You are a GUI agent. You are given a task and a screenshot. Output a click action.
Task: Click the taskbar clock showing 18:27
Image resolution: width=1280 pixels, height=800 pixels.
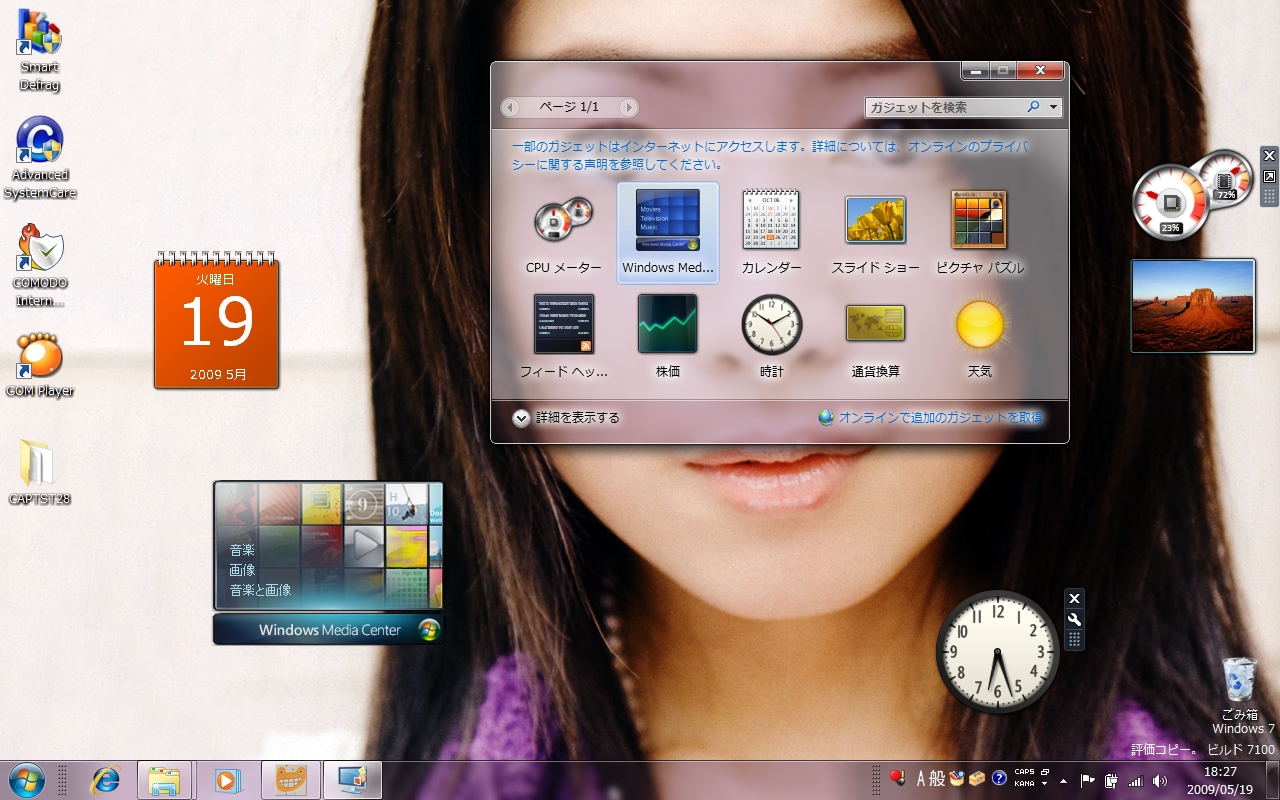[1220, 780]
